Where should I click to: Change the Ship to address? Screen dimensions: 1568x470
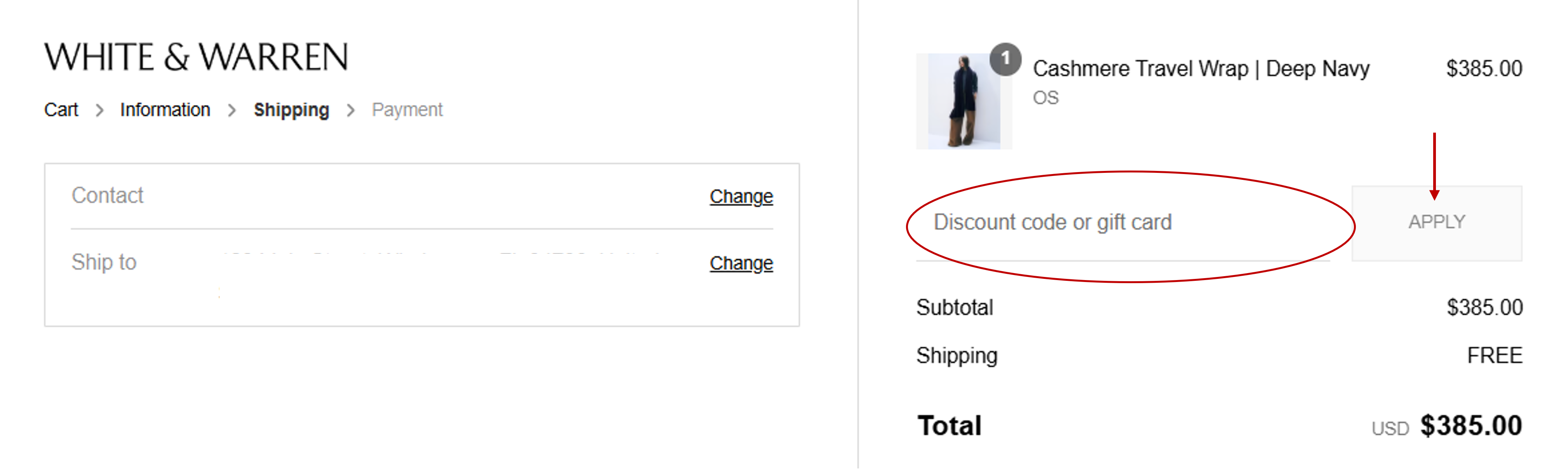(741, 263)
